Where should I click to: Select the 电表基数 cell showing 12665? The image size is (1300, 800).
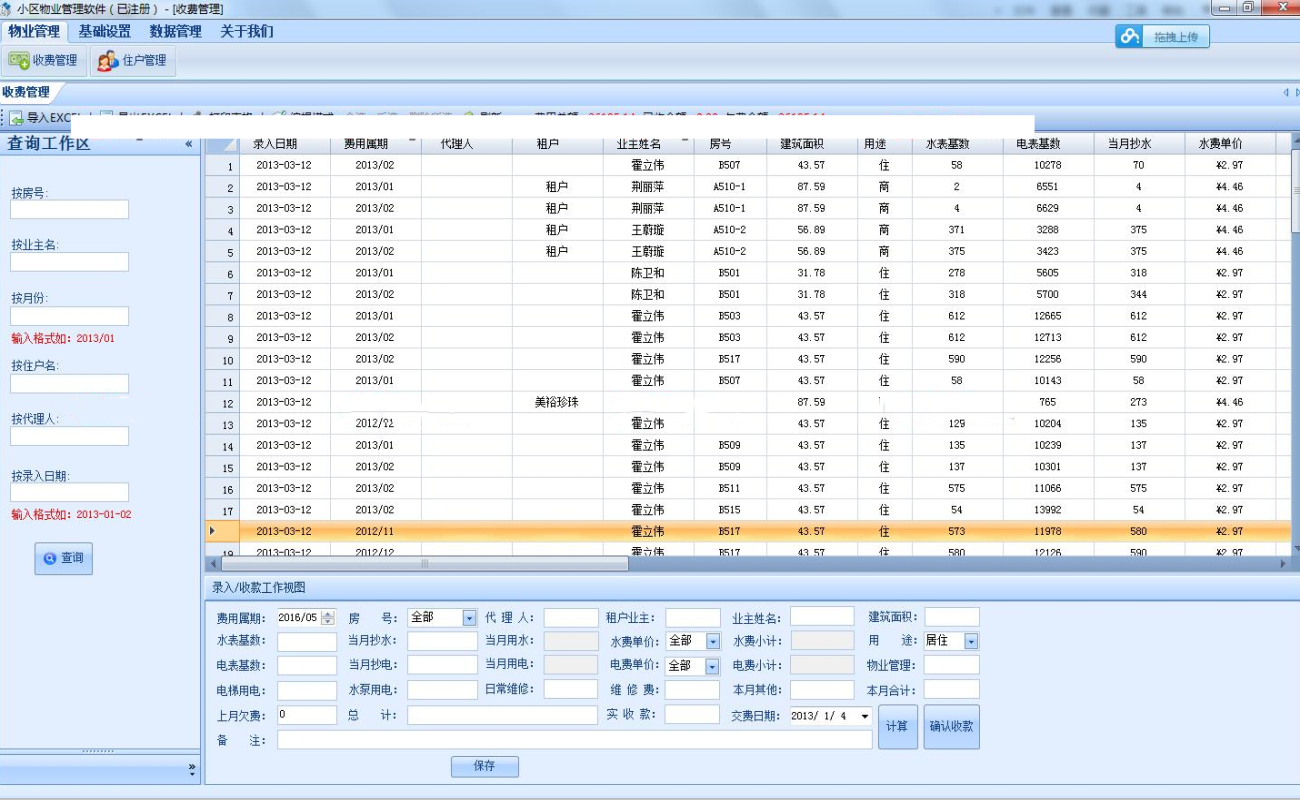point(1048,316)
